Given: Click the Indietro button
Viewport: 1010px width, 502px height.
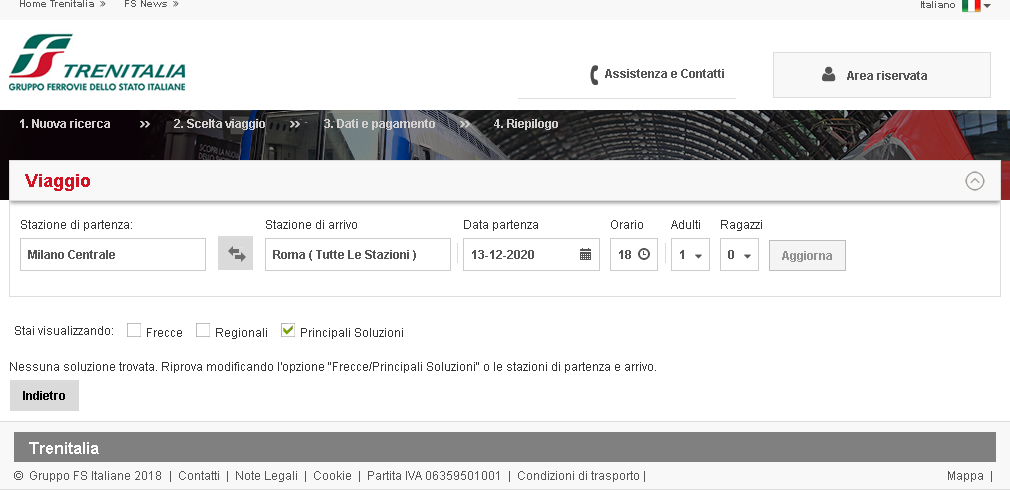Looking at the screenshot, I should point(44,395).
